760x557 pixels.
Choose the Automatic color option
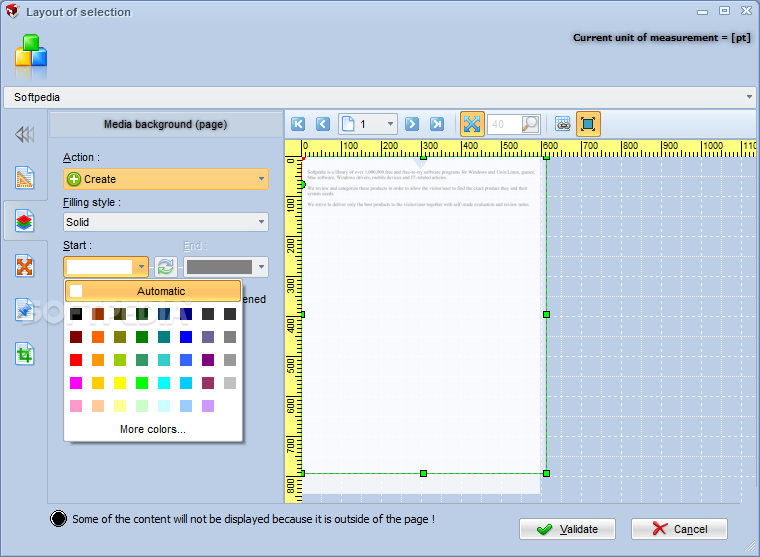pyautogui.click(x=153, y=291)
